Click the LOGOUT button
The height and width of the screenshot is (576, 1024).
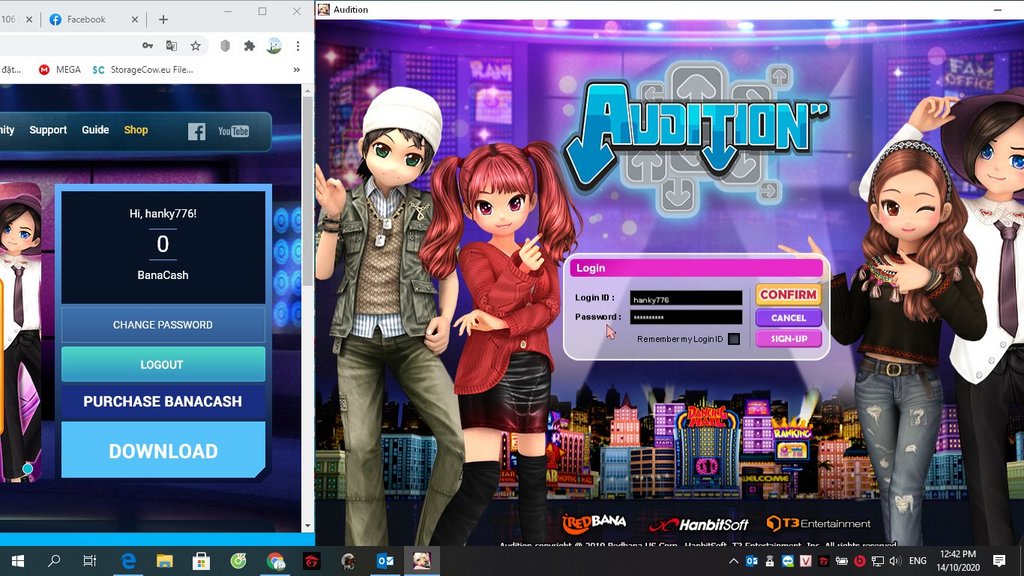pyautogui.click(x=163, y=364)
